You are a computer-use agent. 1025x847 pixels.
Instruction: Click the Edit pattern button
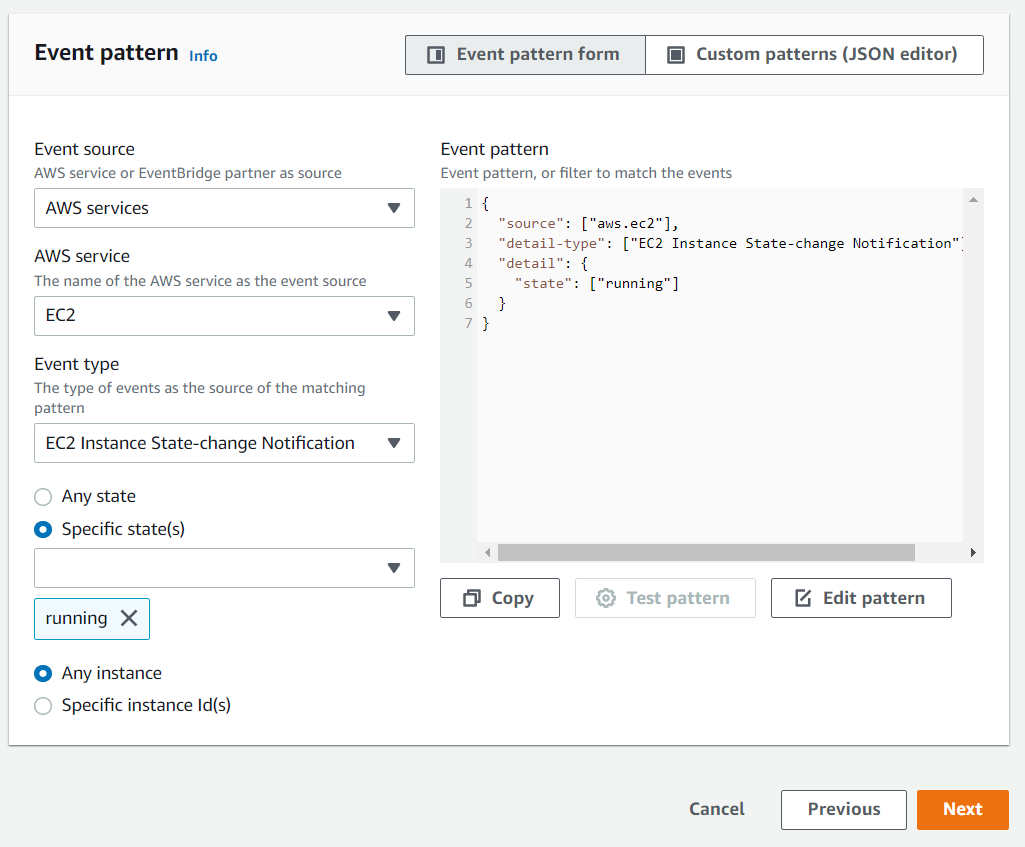[860, 598]
